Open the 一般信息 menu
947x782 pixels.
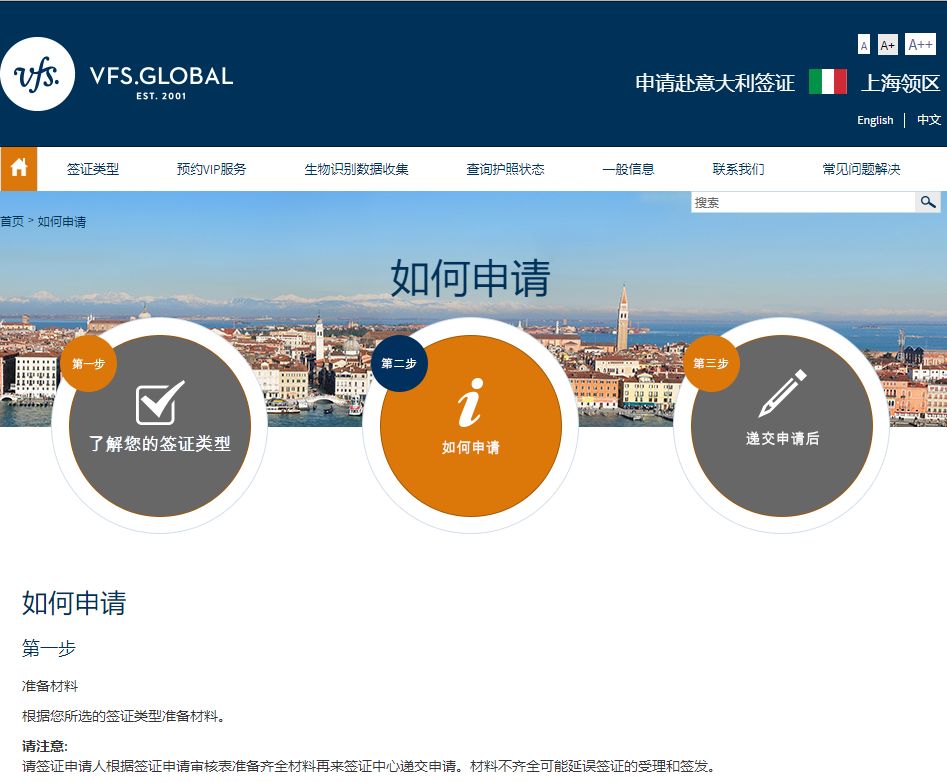[628, 169]
